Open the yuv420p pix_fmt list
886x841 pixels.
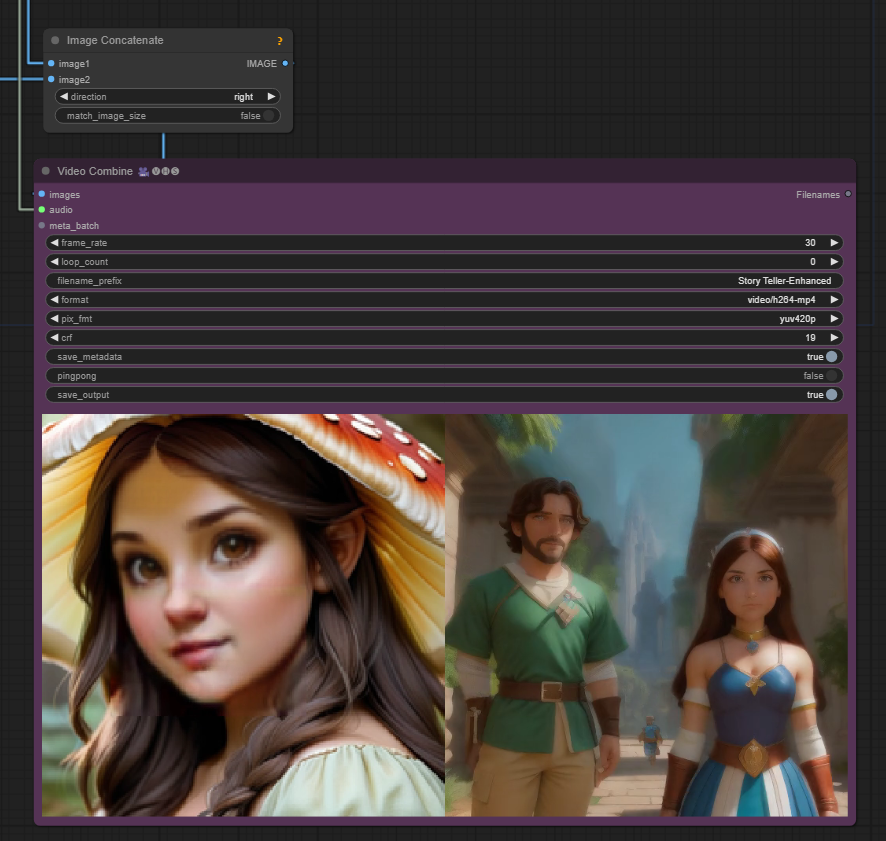click(797, 319)
